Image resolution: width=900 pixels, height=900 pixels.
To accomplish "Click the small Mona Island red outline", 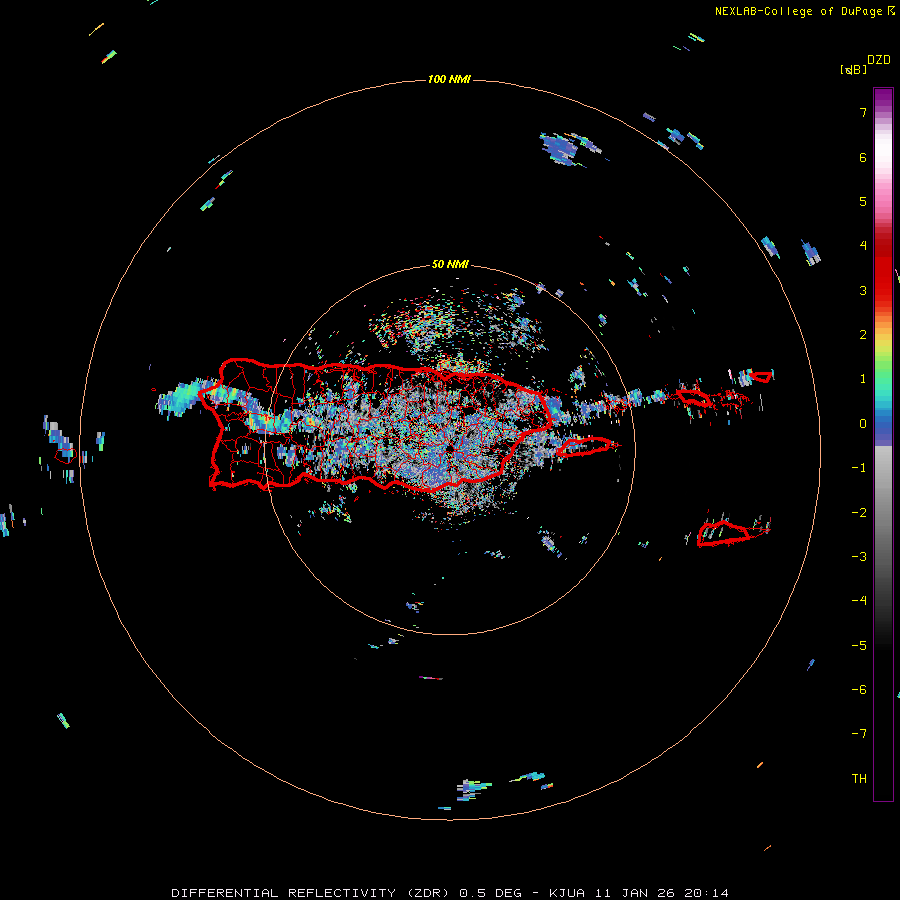I will (65, 456).
